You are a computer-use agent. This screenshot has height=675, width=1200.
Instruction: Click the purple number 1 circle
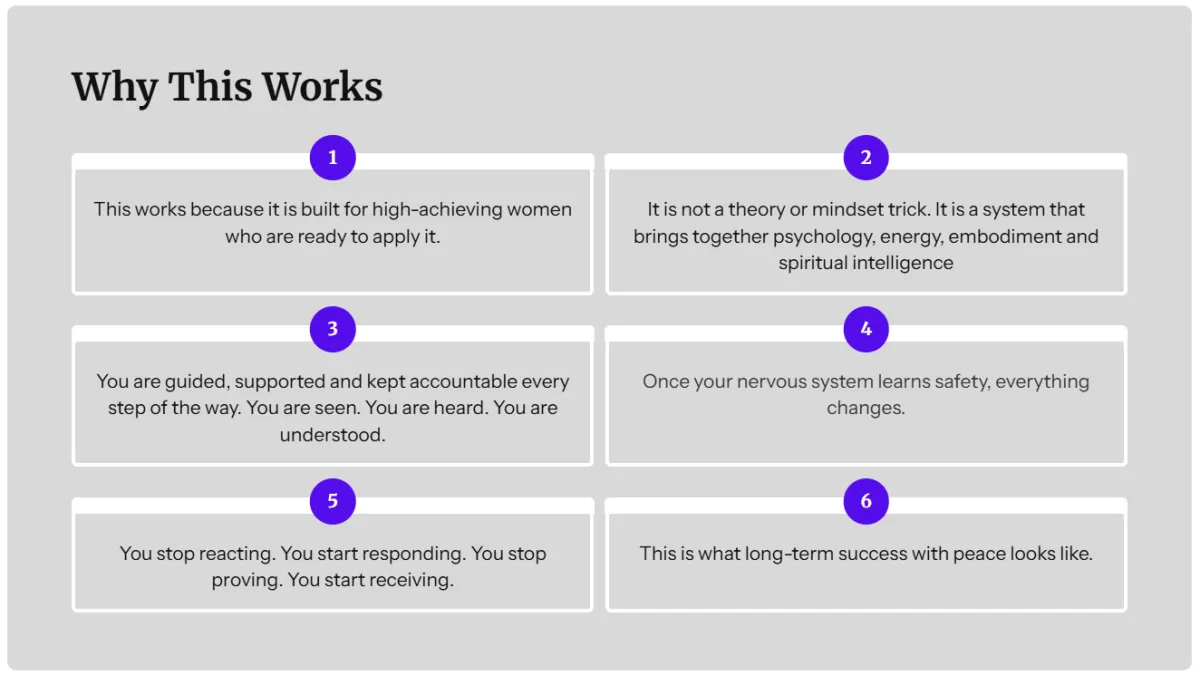point(333,157)
